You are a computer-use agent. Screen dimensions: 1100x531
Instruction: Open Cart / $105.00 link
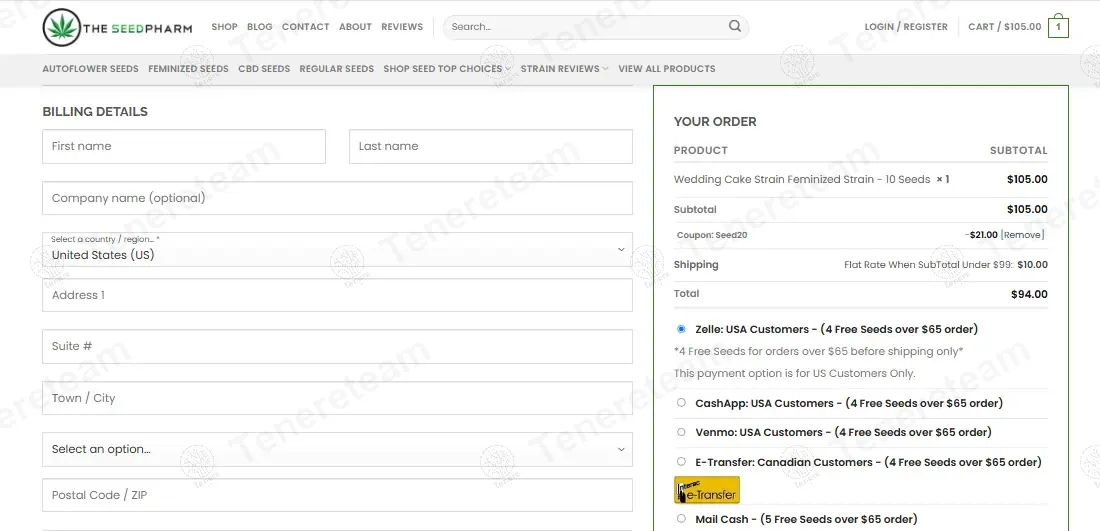tap(1005, 27)
